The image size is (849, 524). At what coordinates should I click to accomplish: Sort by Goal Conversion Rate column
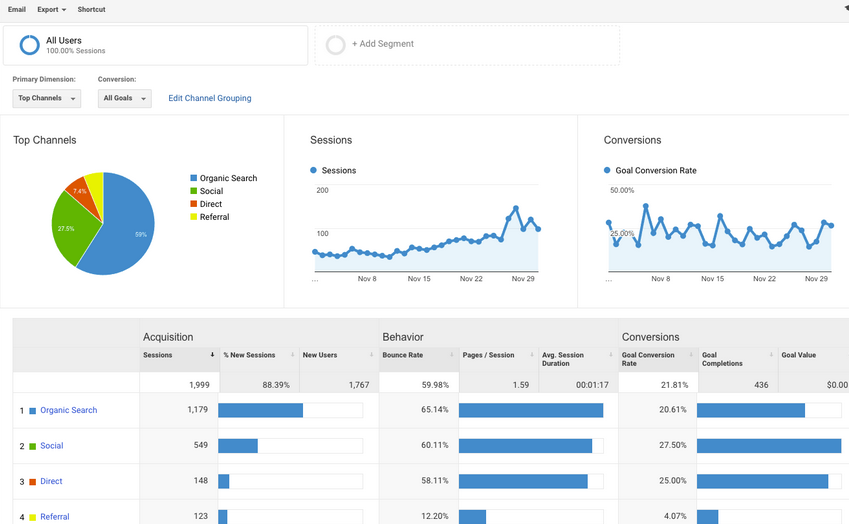[658, 359]
